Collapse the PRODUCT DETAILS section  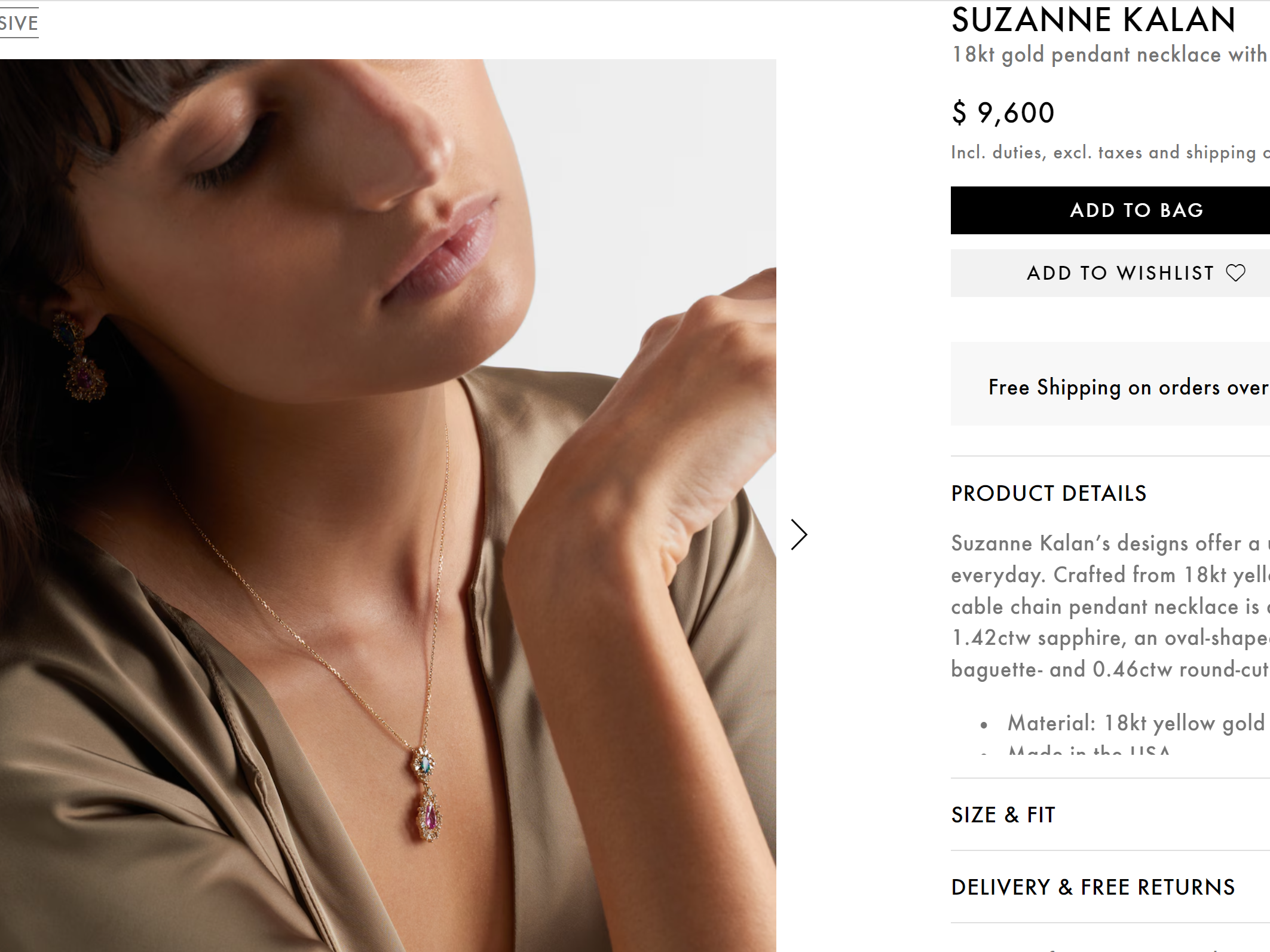pyautogui.click(x=1049, y=494)
